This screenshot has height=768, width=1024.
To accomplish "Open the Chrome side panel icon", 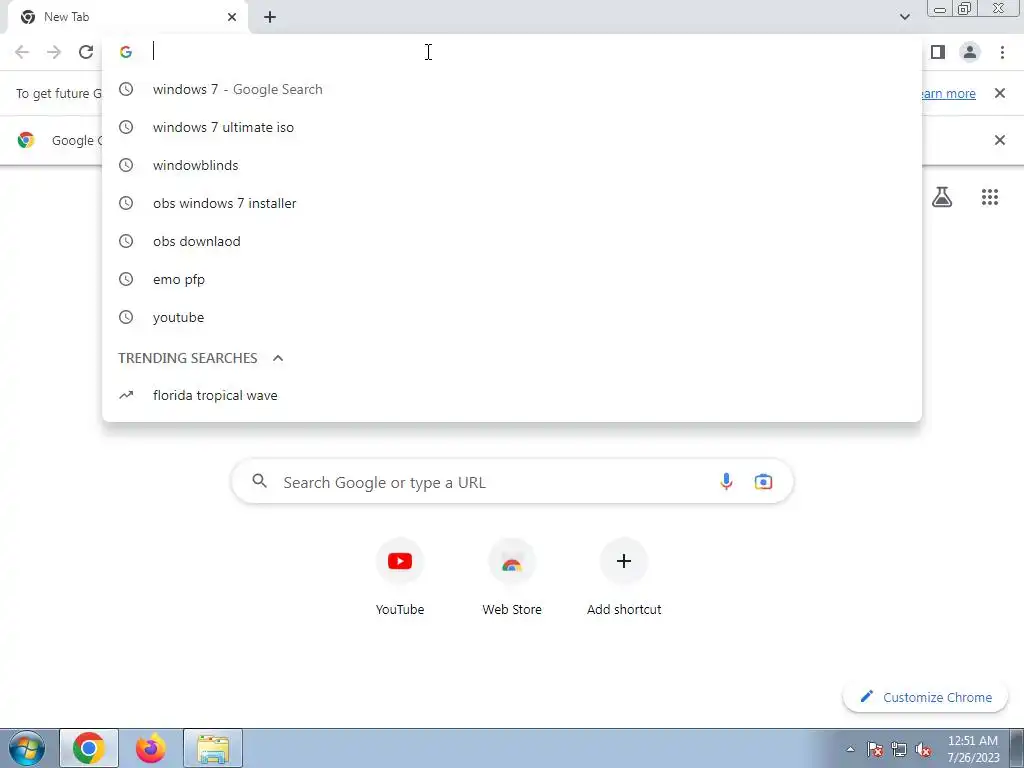I will point(938,52).
